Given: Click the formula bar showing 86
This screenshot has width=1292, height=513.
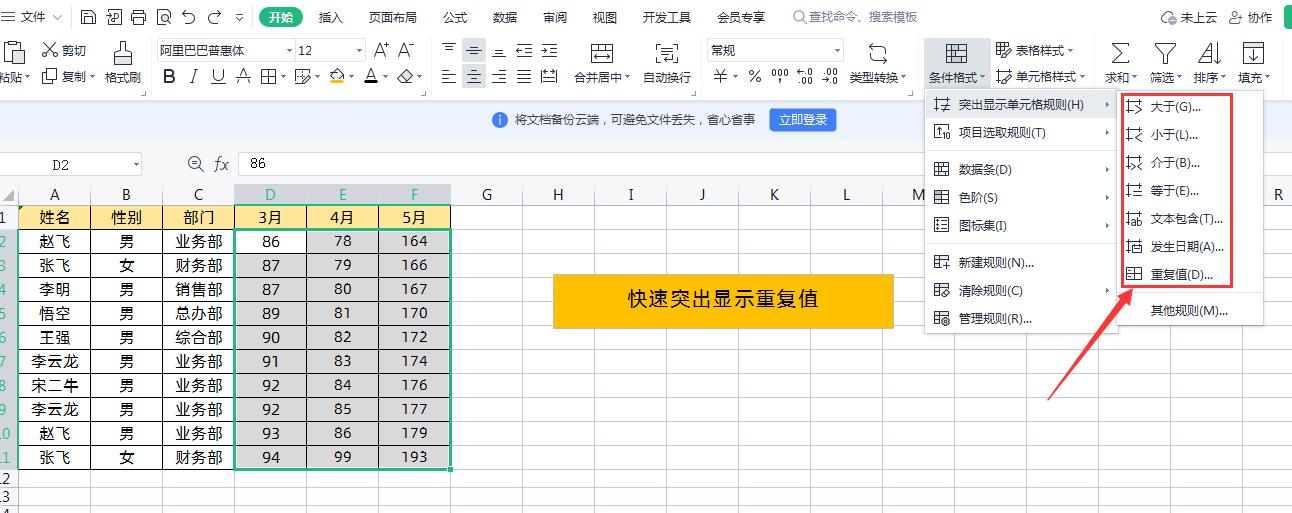Looking at the screenshot, I should [765, 164].
